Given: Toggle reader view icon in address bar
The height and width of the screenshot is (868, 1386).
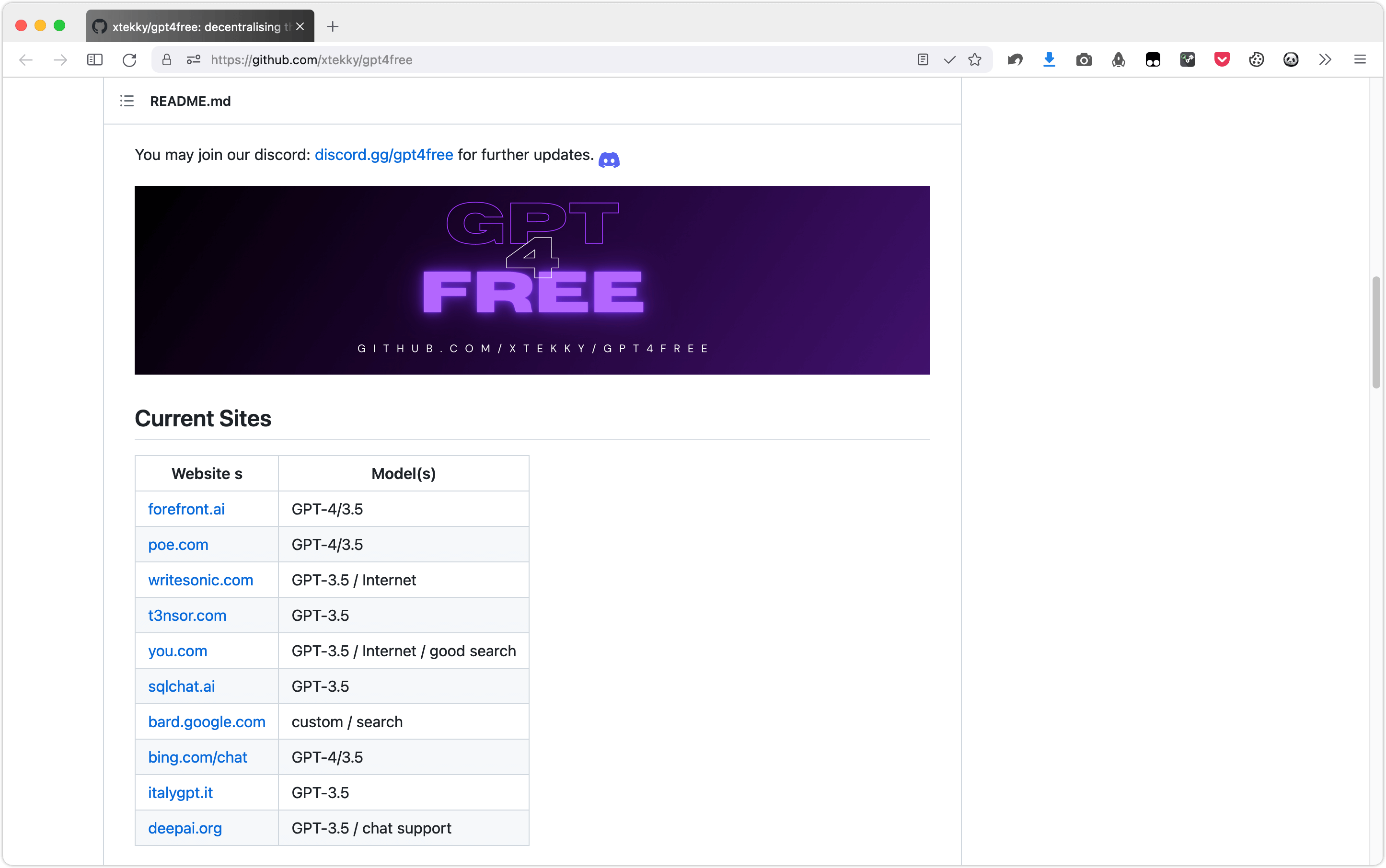Looking at the screenshot, I should click(x=923, y=60).
